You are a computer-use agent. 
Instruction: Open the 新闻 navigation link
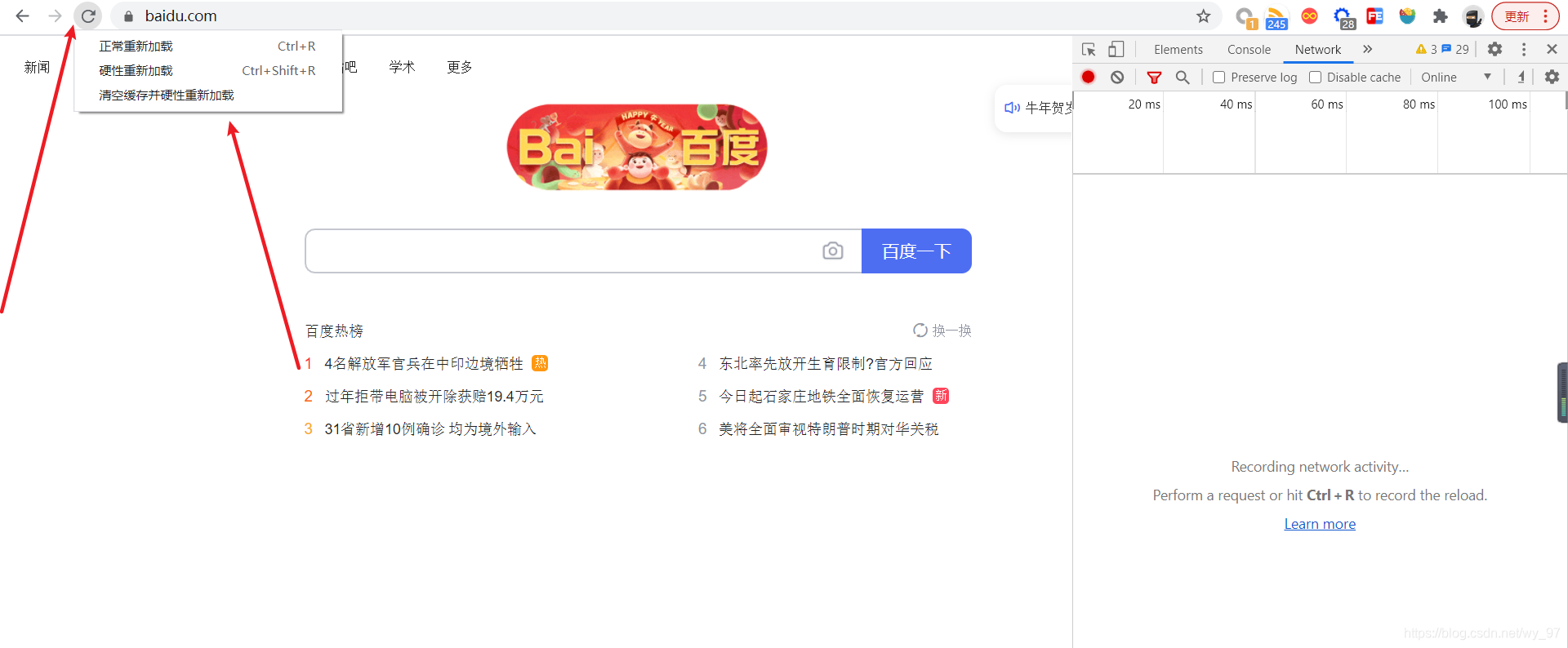(x=37, y=67)
